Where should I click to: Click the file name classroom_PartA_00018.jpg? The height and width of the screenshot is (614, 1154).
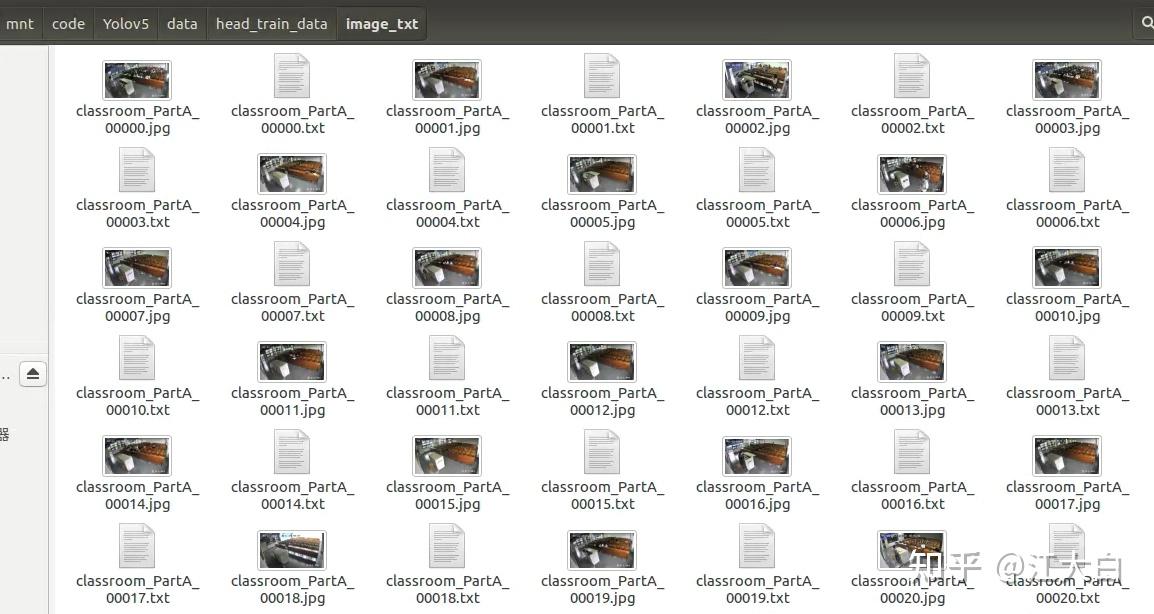click(x=292, y=589)
